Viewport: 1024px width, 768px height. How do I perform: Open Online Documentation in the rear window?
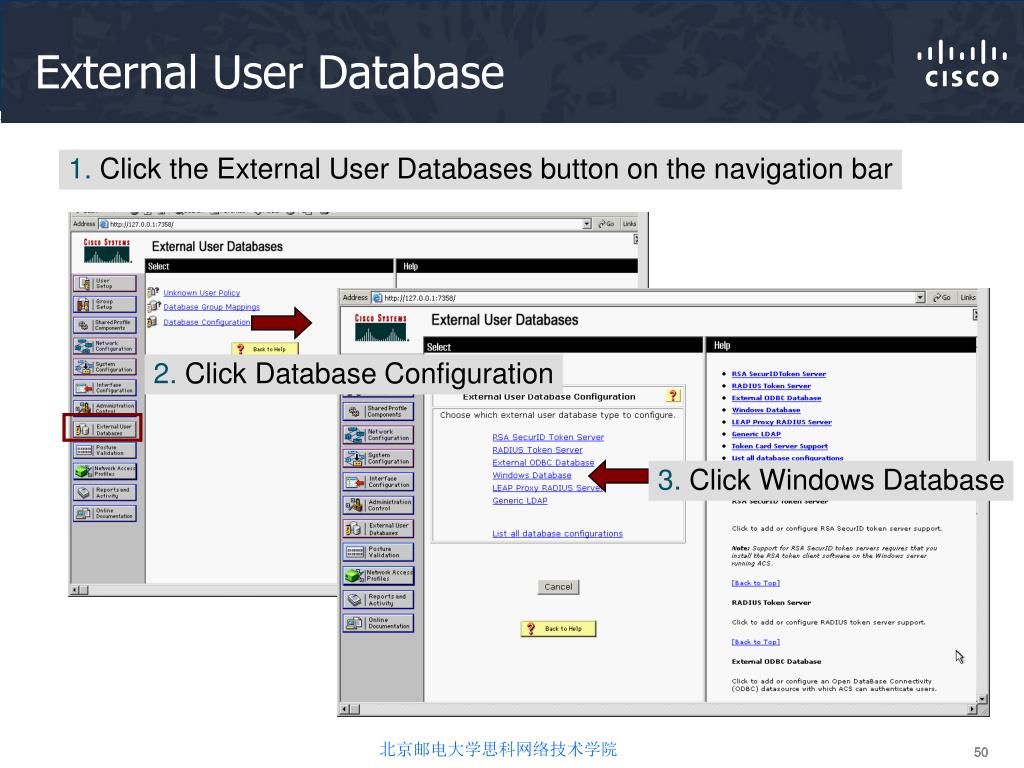coord(104,513)
